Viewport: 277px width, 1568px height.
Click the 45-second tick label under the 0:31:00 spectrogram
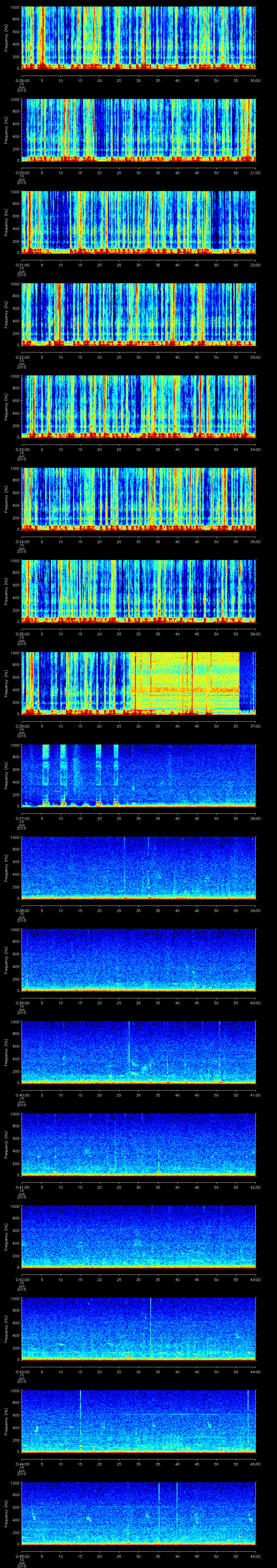pos(197,265)
